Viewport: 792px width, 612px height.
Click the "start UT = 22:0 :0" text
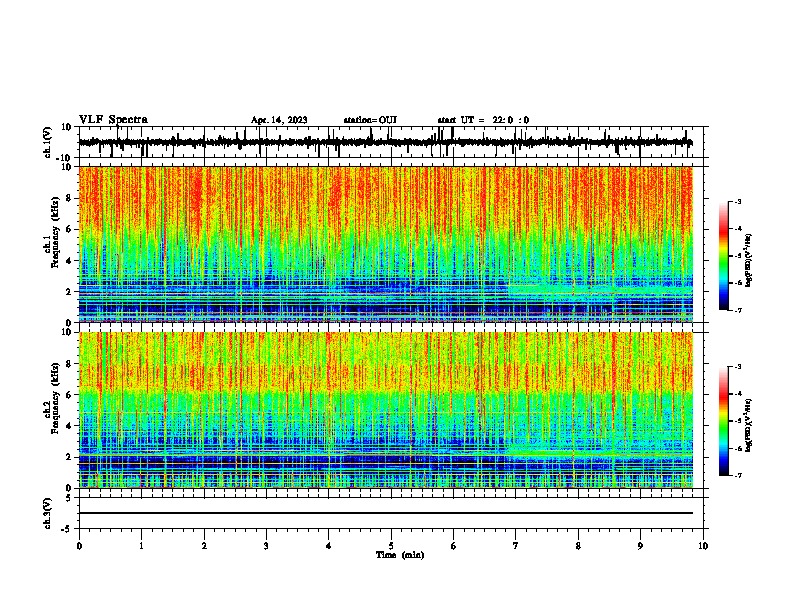pyautogui.click(x=483, y=120)
